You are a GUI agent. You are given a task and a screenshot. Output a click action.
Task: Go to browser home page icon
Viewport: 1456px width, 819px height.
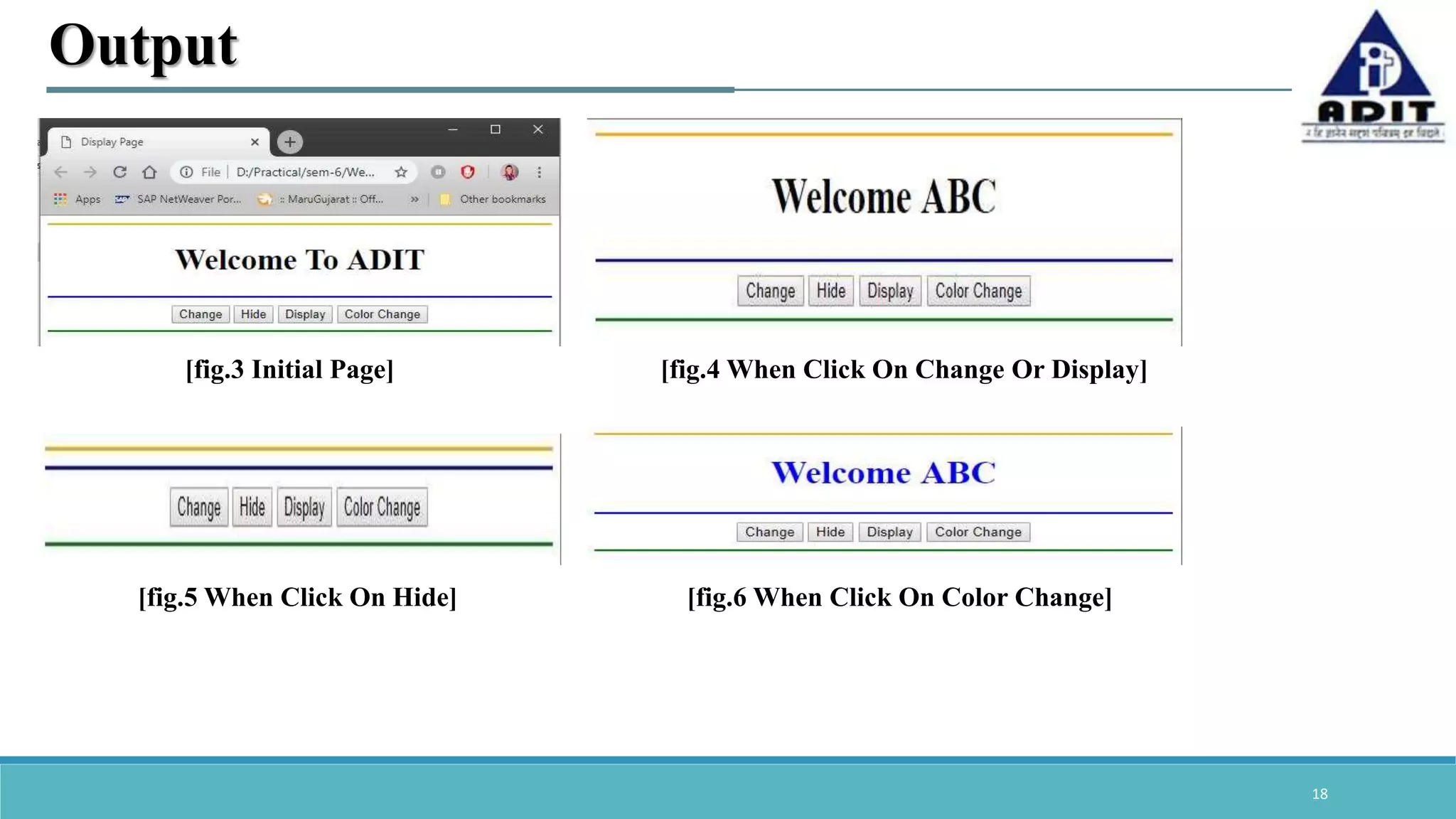(x=149, y=172)
